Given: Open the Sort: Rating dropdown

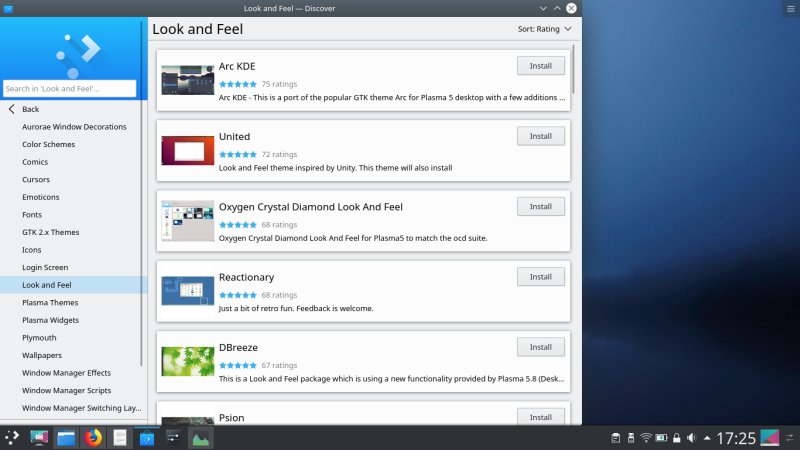Looking at the screenshot, I should point(544,29).
